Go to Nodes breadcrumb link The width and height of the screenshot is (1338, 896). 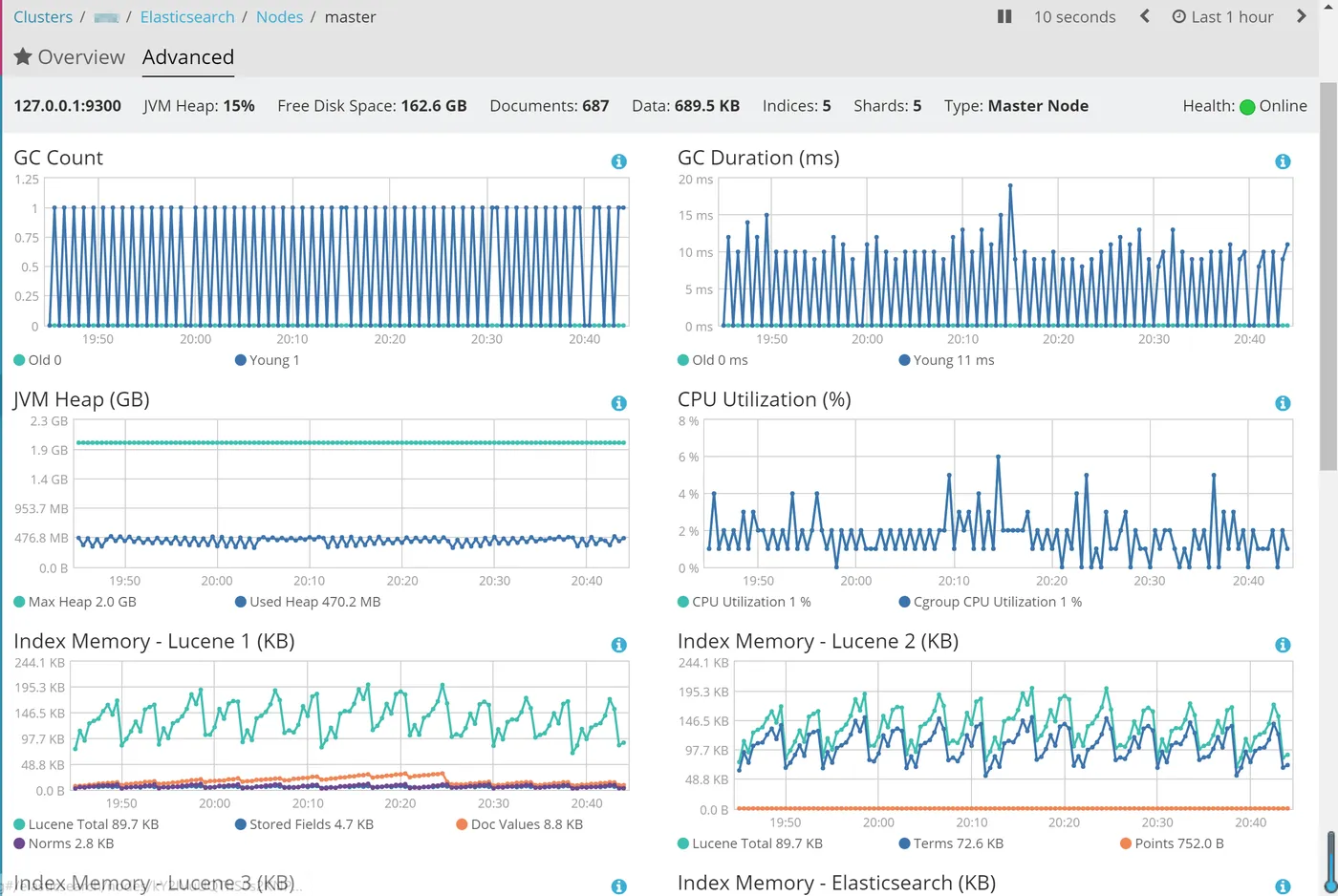pyautogui.click(x=279, y=16)
